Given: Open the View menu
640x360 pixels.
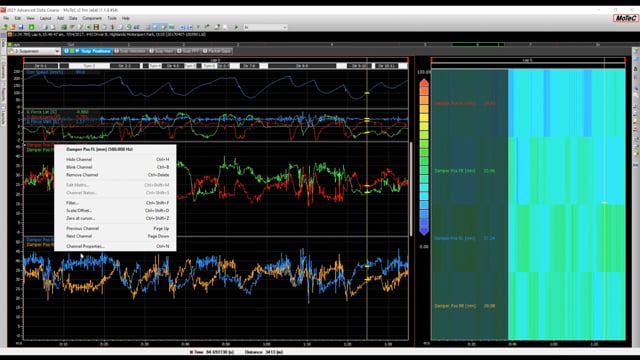Looking at the screenshot, I should click(x=30, y=18).
